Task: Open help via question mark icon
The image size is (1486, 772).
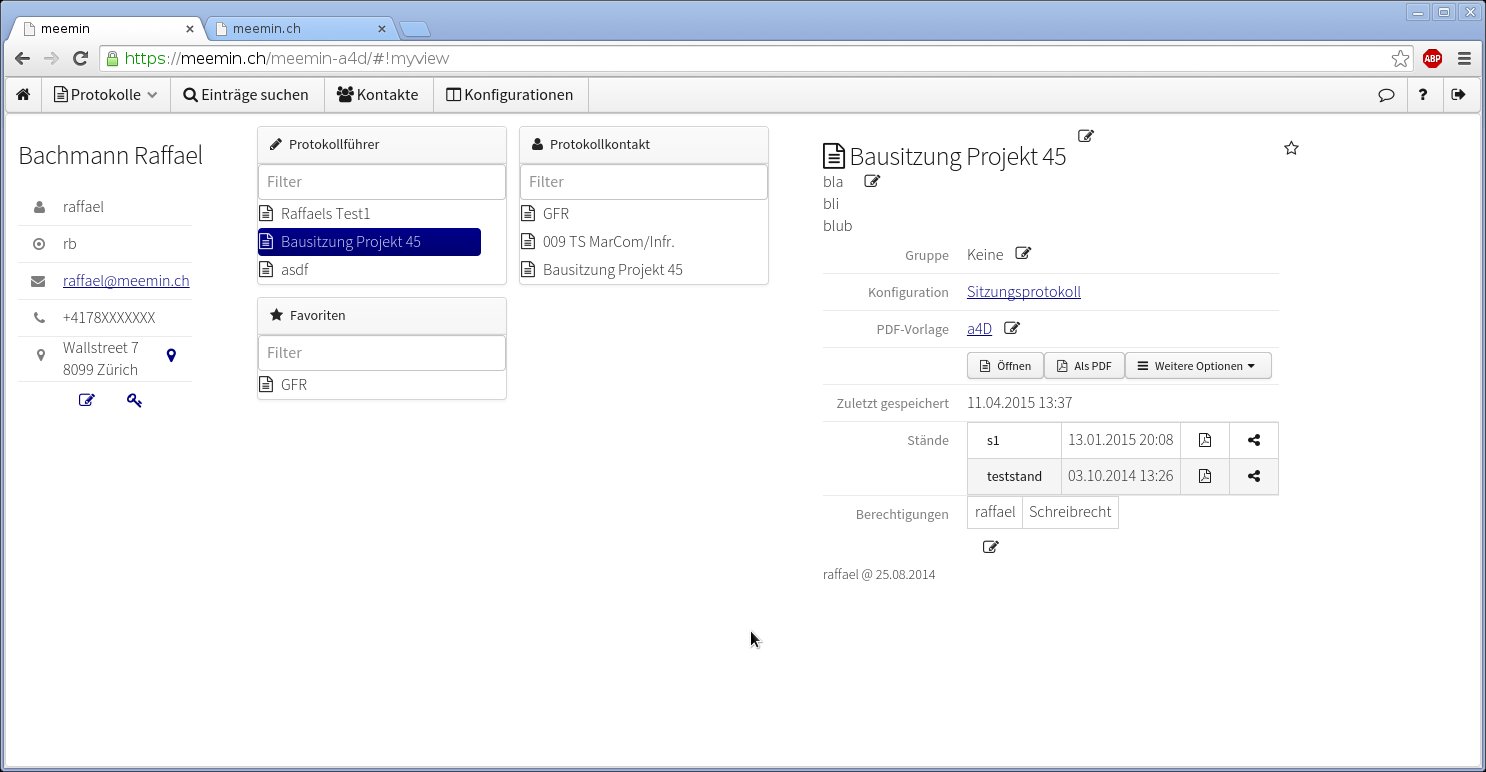Action: point(1423,95)
